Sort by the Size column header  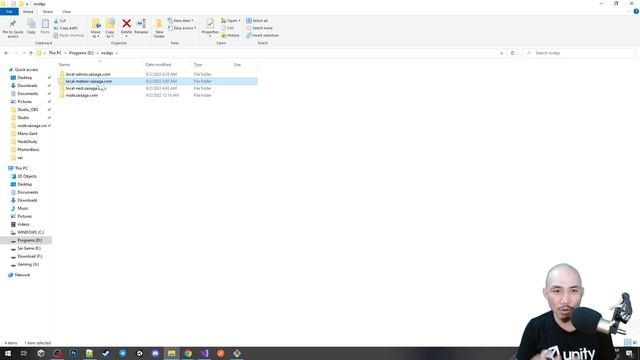pyautogui.click(x=237, y=64)
